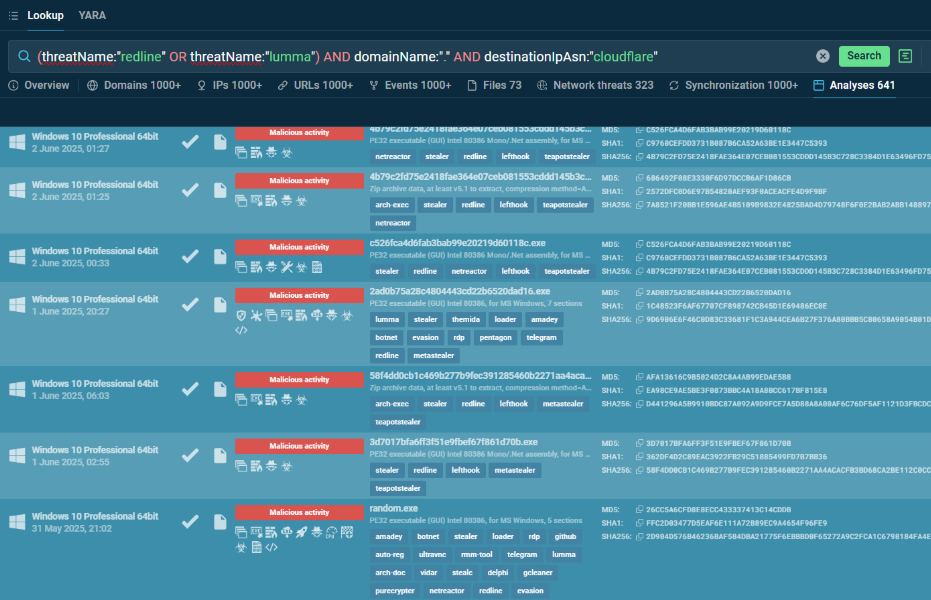Open the random.exe analysis link
The width and height of the screenshot is (931, 600).
[393, 508]
